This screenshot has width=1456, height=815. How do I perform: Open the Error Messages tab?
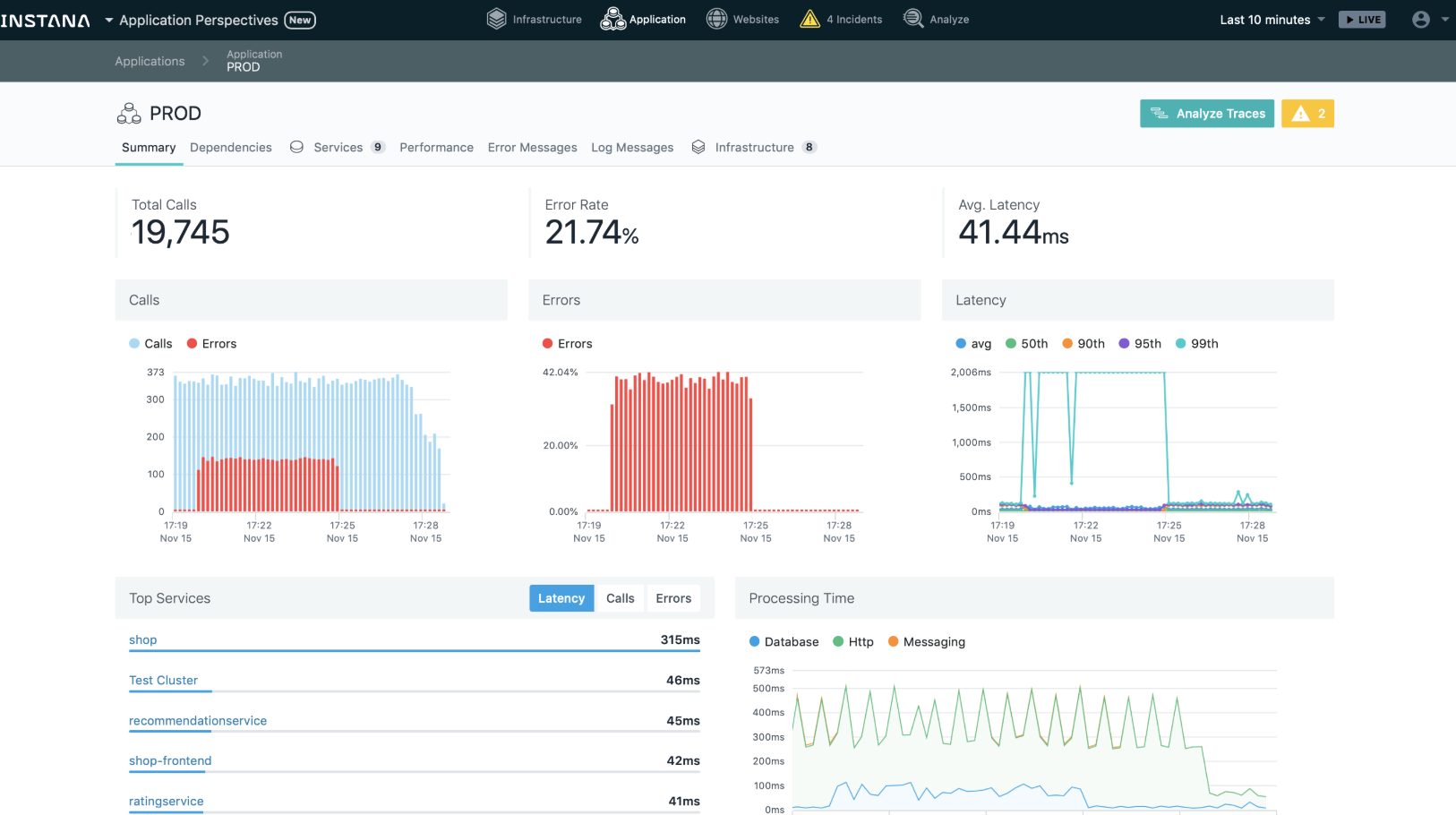coord(532,147)
